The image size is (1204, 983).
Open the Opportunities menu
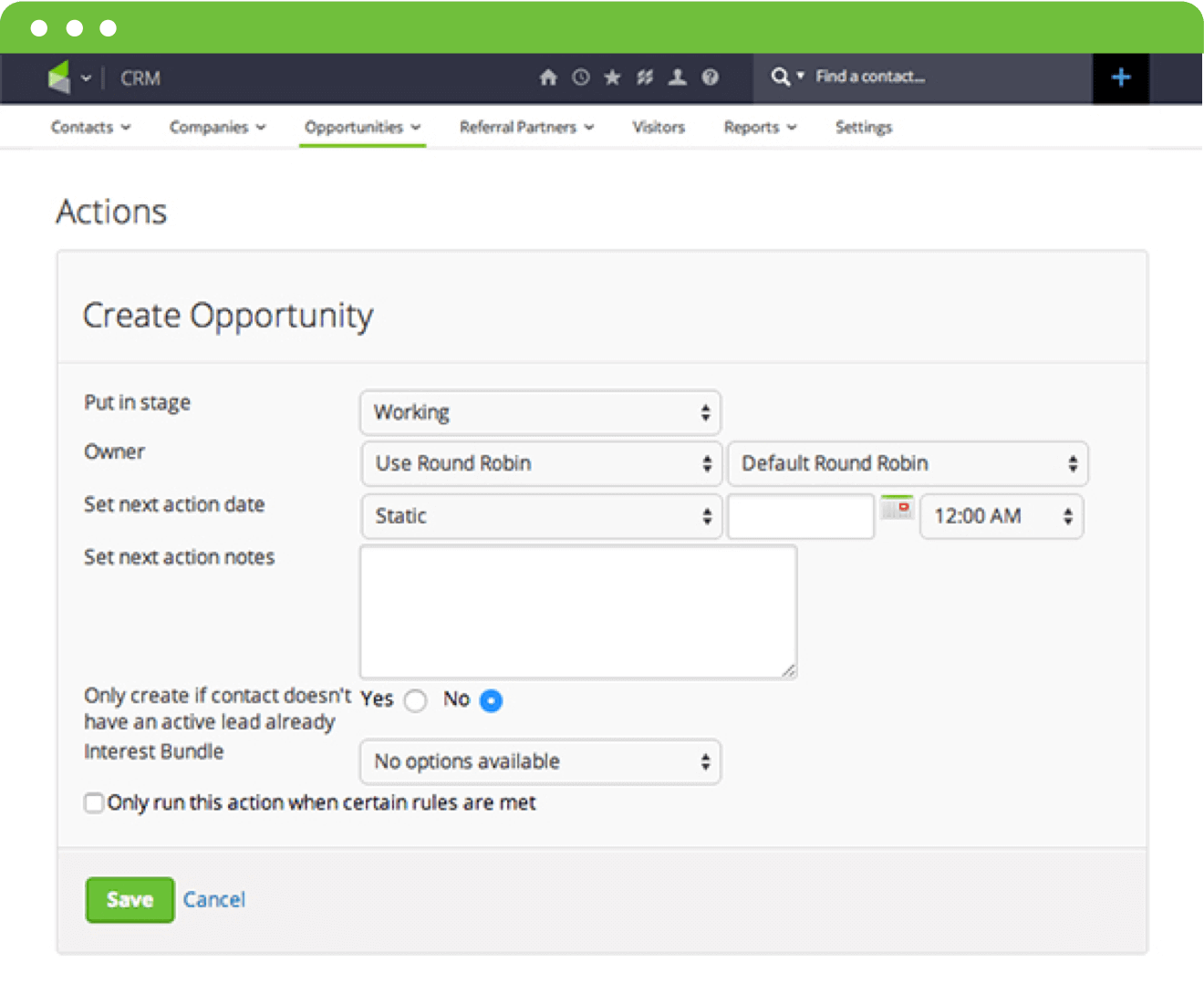point(362,127)
